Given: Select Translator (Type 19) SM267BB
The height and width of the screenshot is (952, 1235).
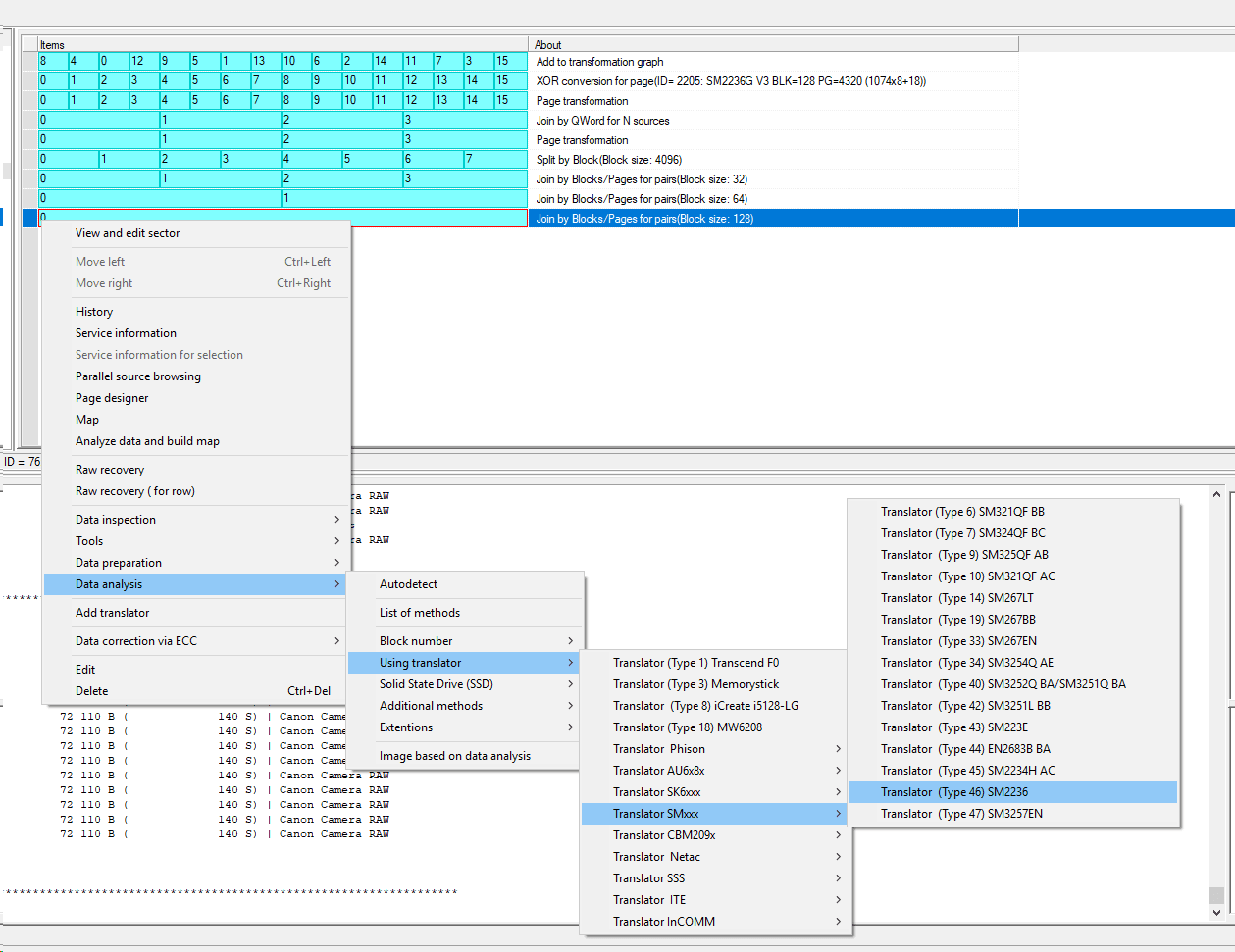Looking at the screenshot, I should [x=1013, y=620].
